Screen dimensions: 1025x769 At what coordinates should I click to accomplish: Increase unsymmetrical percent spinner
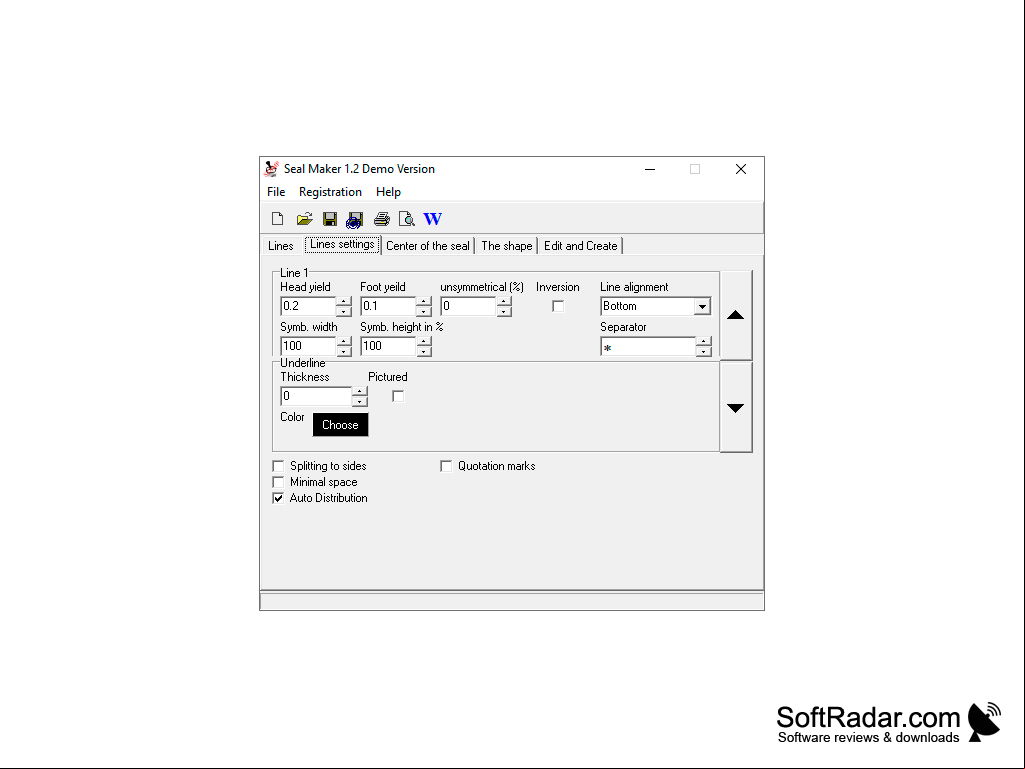coord(504,301)
